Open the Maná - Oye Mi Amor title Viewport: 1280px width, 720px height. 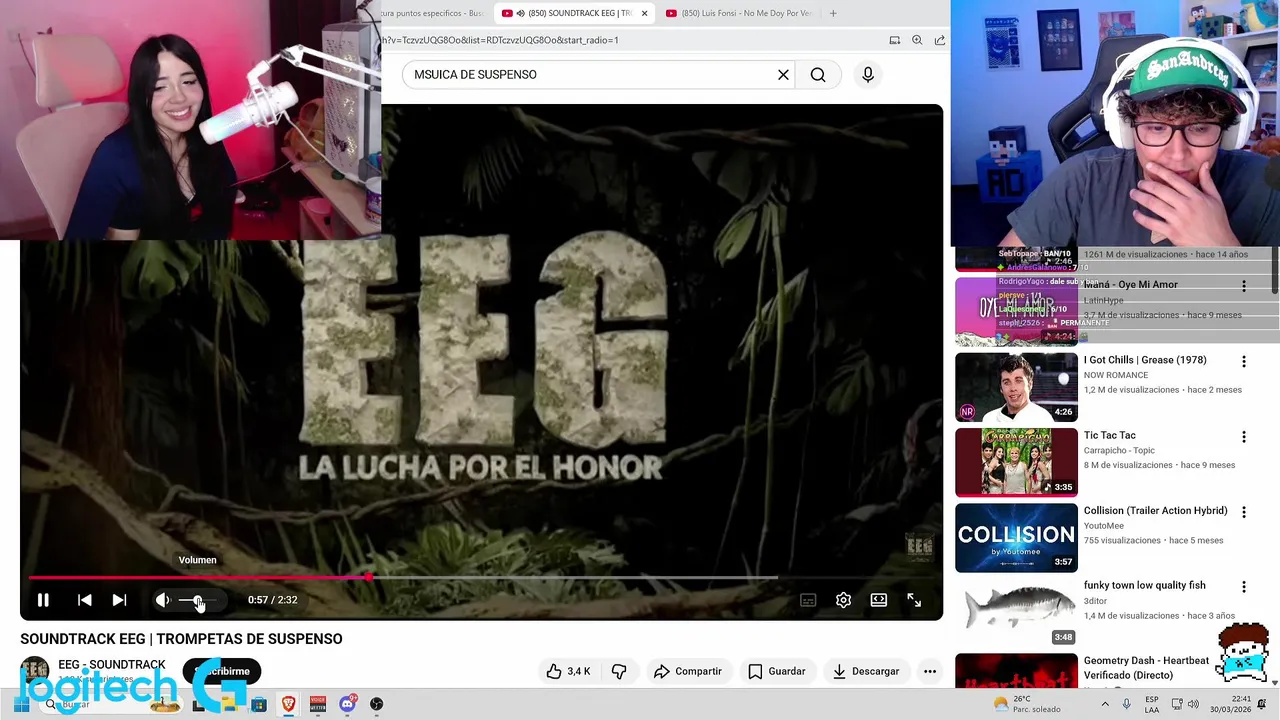[x=1130, y=285]
